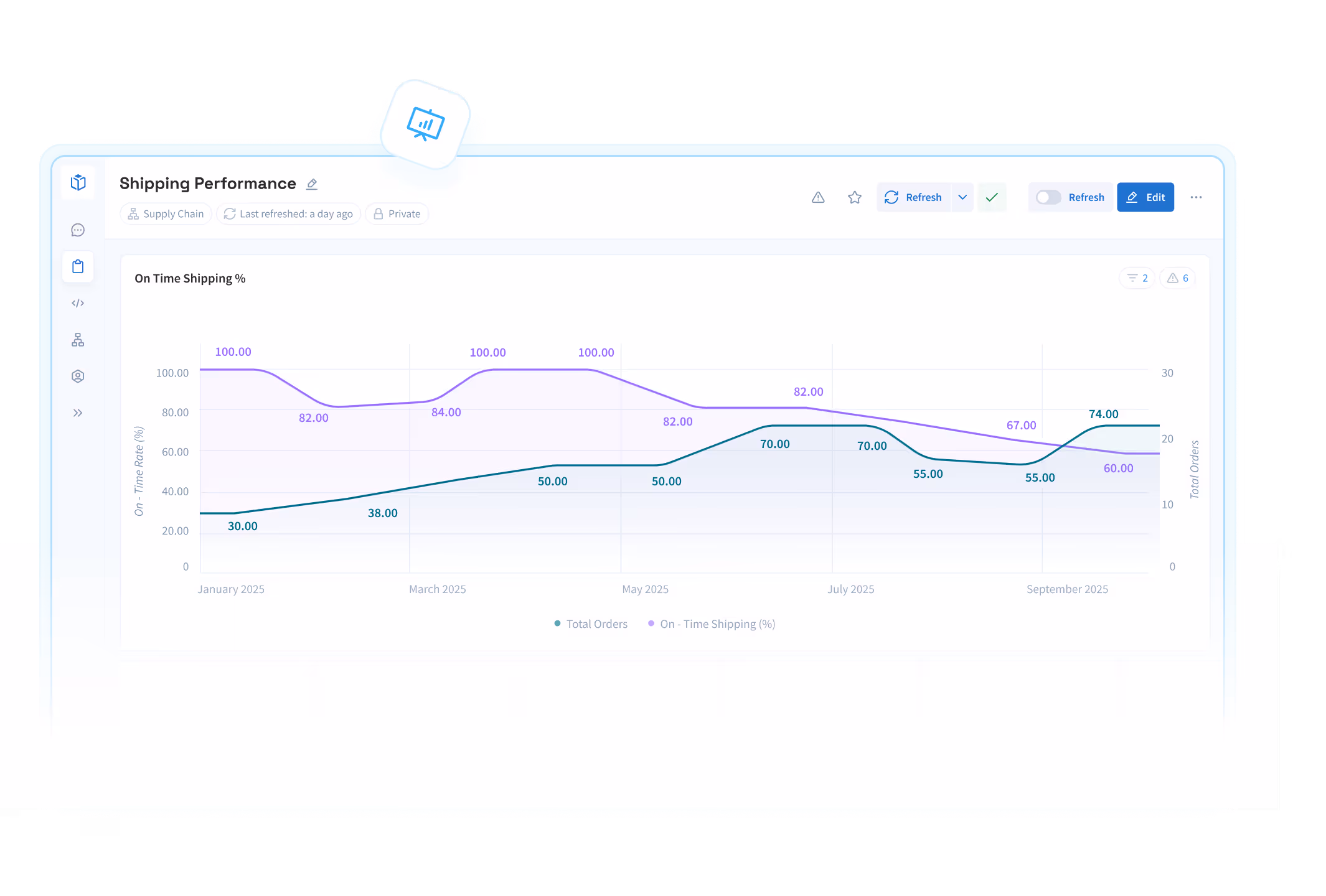Viewport: 1326px width, 896px height.
Task: Open the three-dot more options menu
Action: pyautogui.click(x=1196, y=197)
